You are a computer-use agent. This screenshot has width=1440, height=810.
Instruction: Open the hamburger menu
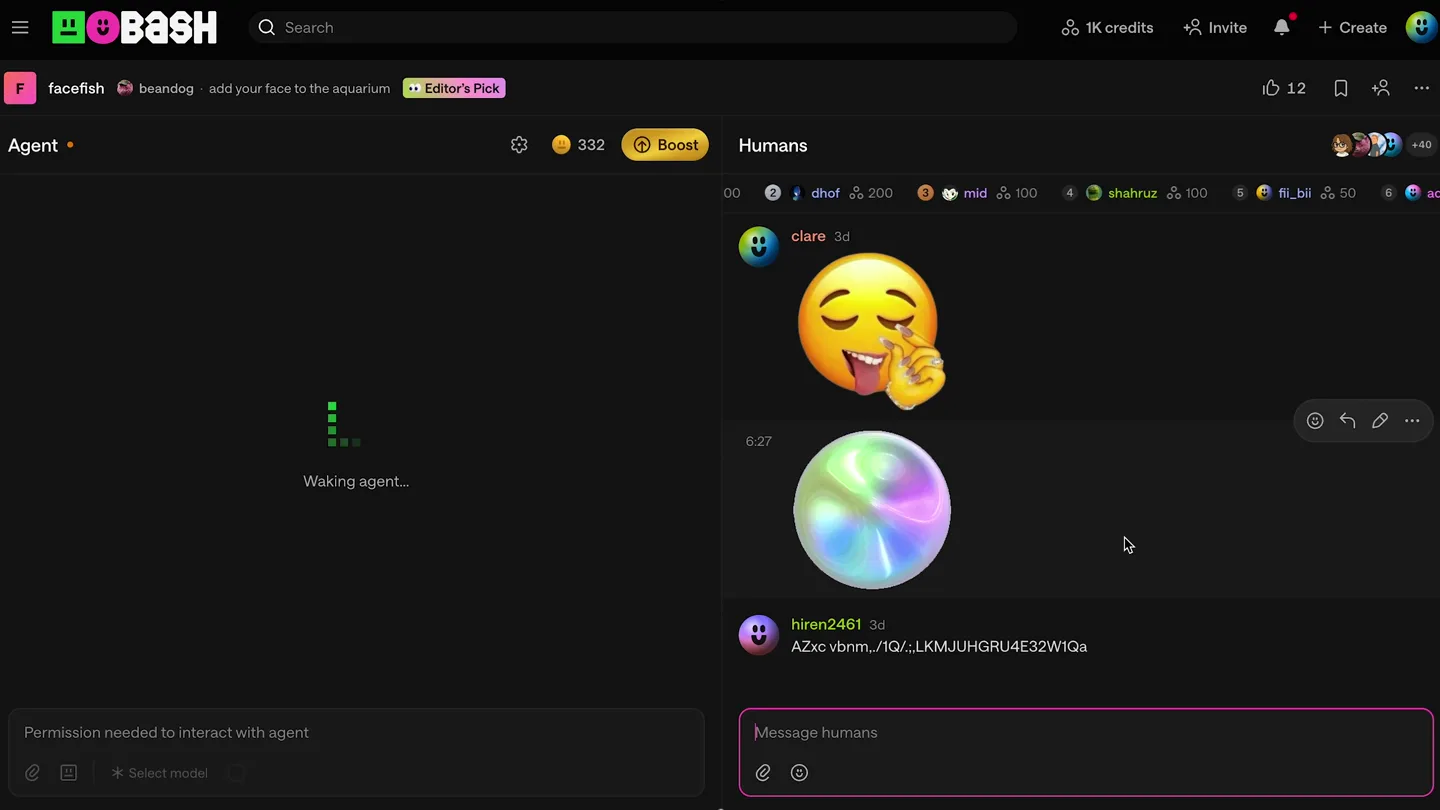click(20, 27)
